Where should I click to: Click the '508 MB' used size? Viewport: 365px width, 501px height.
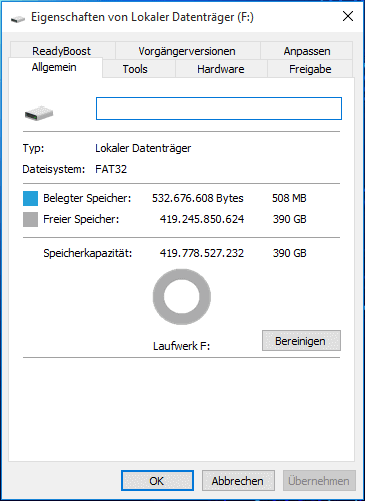pyautogui.click(x=289, y=198)
